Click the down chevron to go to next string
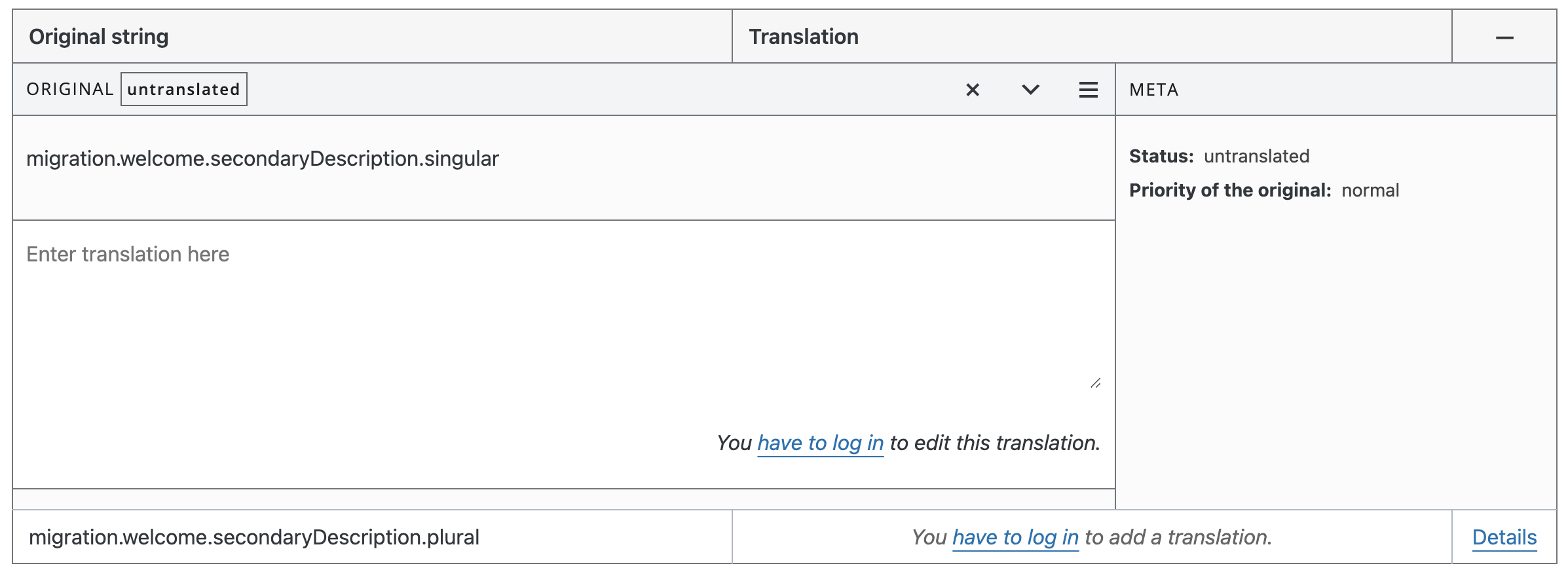 pyautogui.click(x=1030, y=90)
